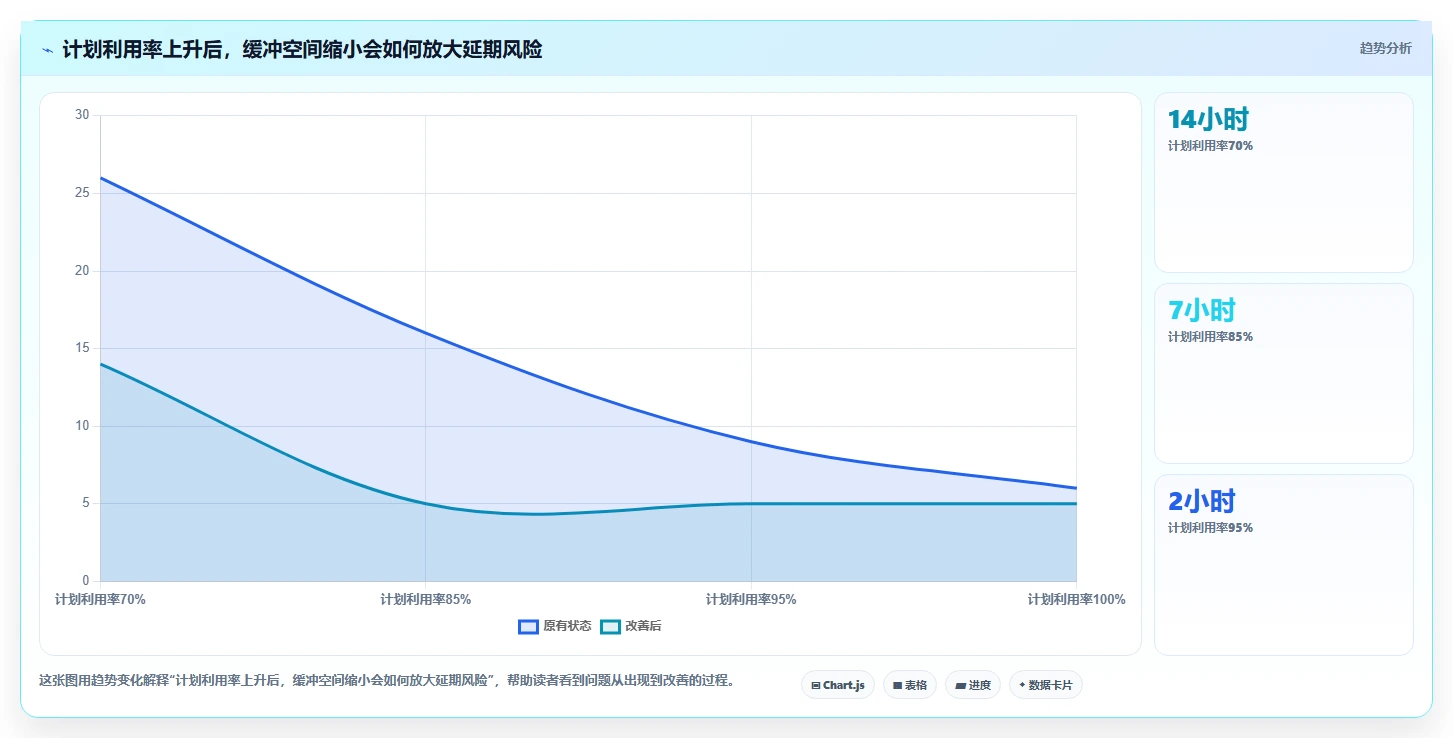1453x738 pixels.
Task: Click the y-axis tick label 20
Action: coord(82,271)
